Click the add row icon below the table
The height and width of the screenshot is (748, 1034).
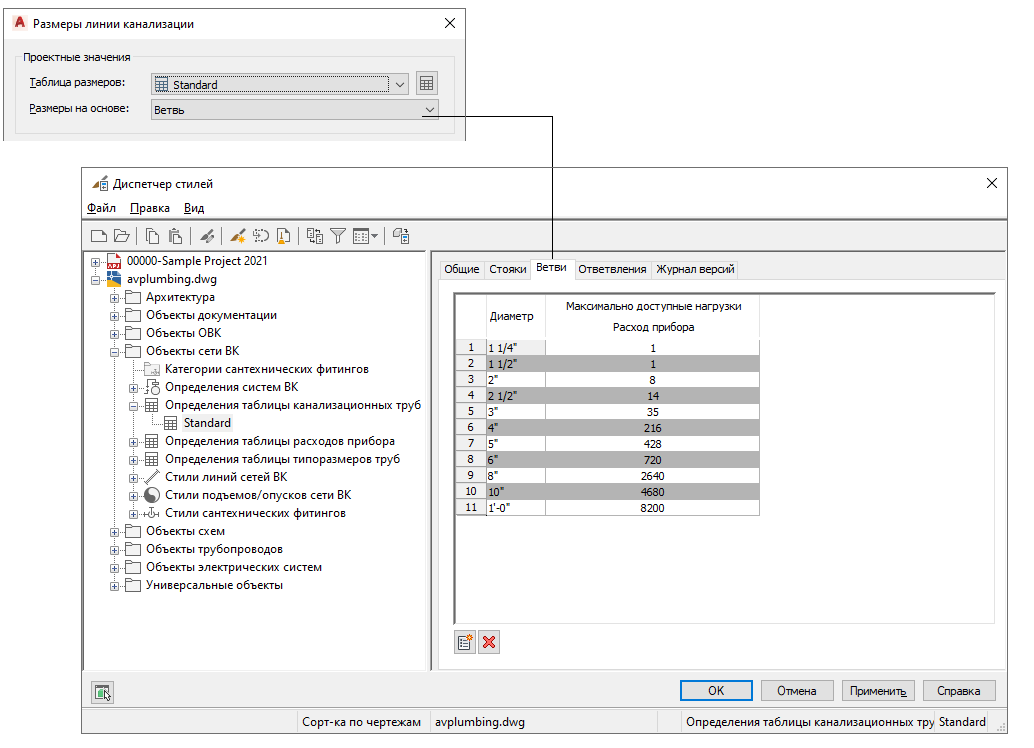[465, 642]
